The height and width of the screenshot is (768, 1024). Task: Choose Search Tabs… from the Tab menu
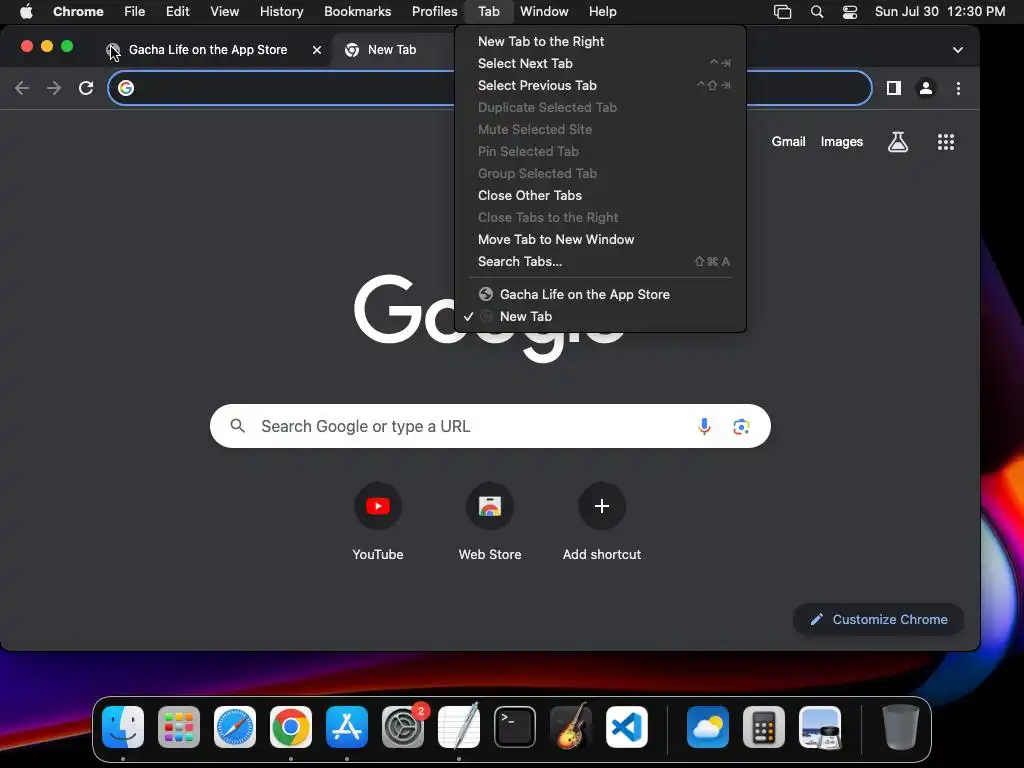point(600,261)
